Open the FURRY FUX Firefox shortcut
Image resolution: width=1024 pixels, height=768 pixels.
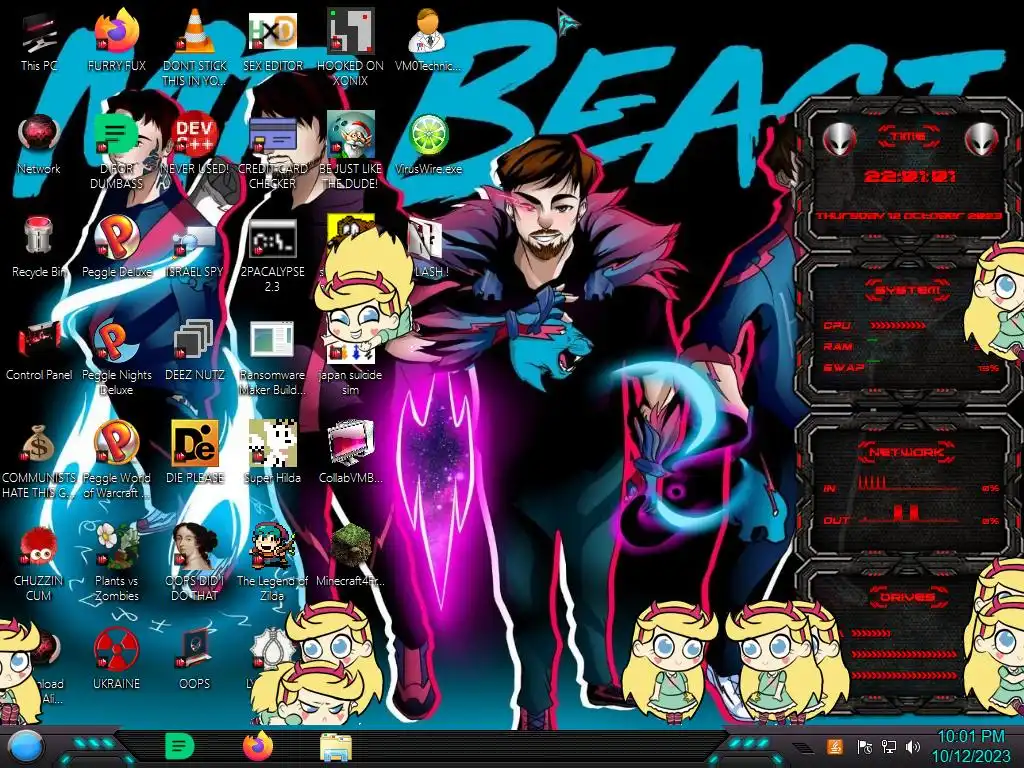(x=117, y=40)
